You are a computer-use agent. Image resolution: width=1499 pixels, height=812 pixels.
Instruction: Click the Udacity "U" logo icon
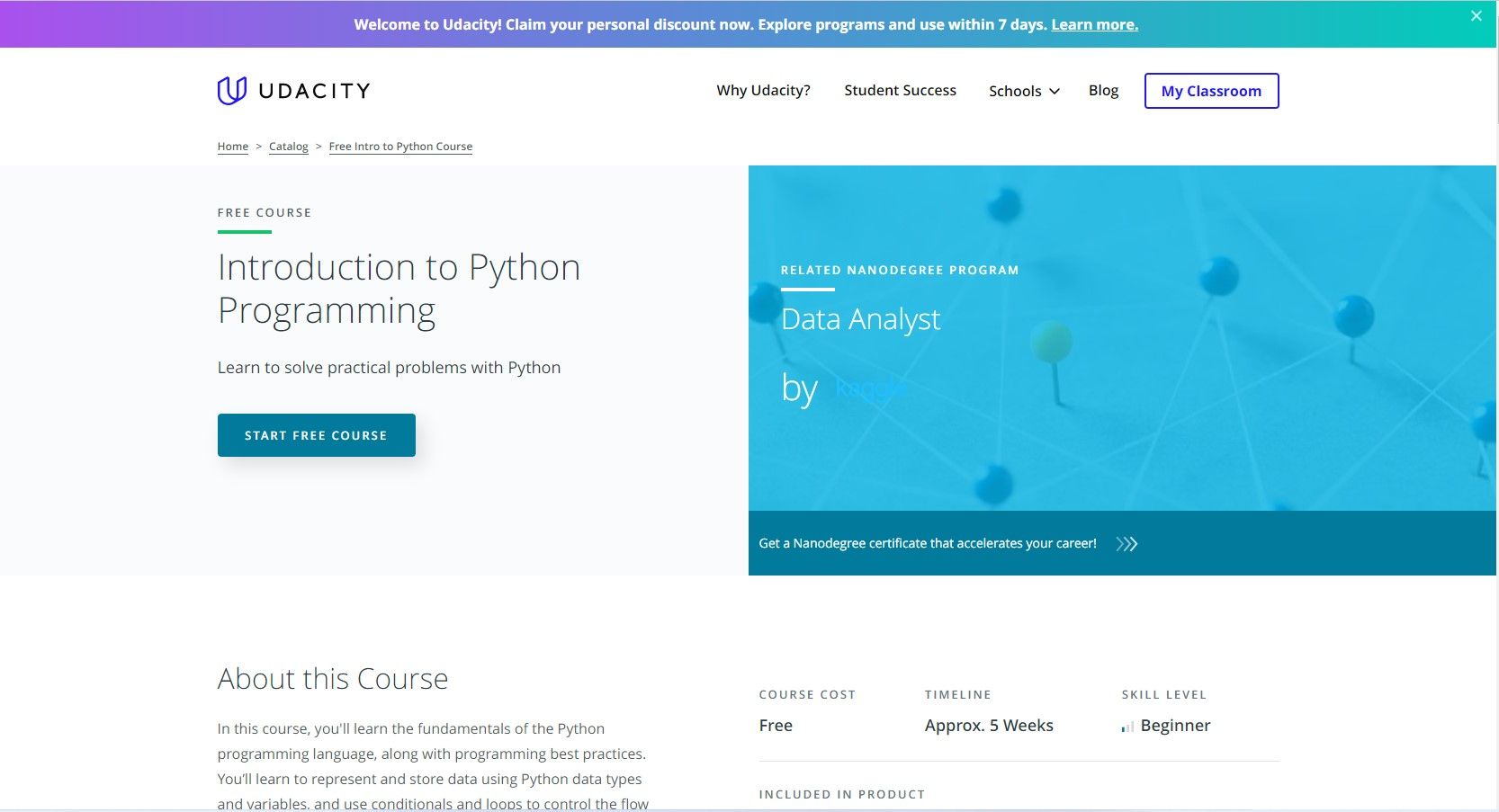231,89
